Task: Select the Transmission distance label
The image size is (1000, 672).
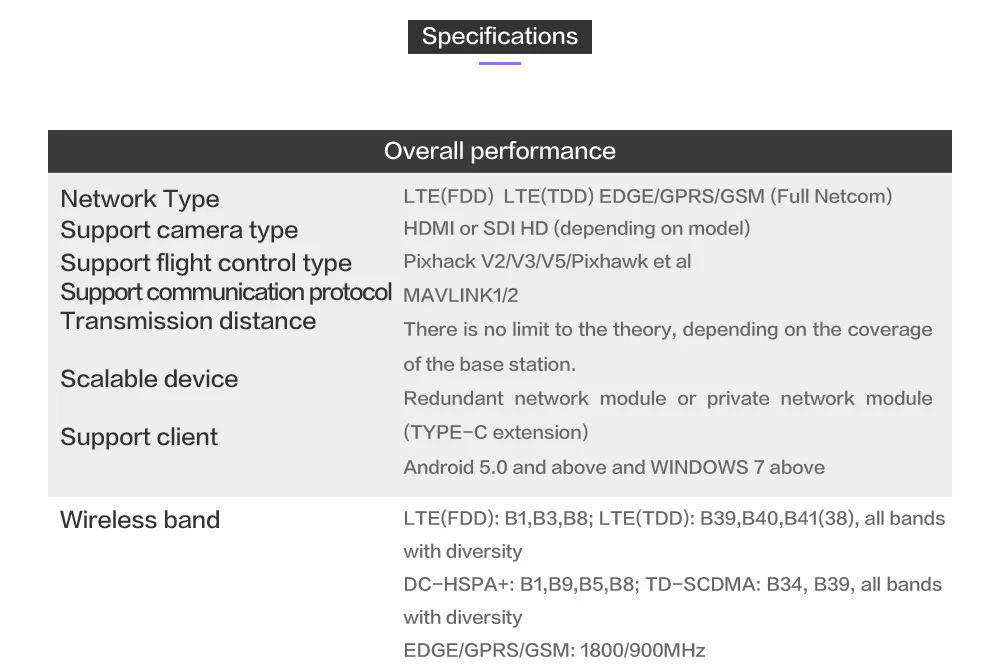Action: [x=188, y=321]
